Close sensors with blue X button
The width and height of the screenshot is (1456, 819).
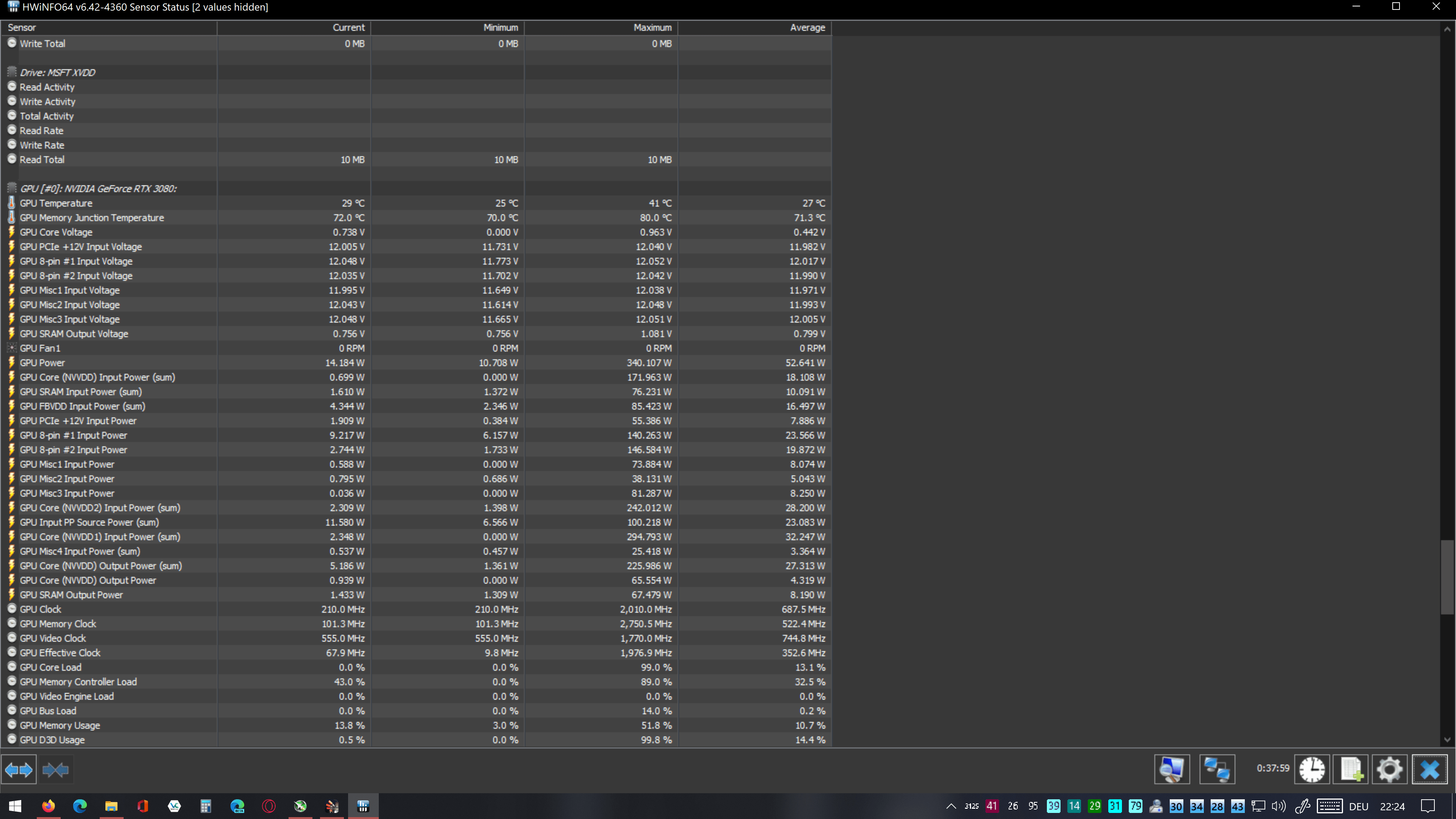[x=1429, y=769]
